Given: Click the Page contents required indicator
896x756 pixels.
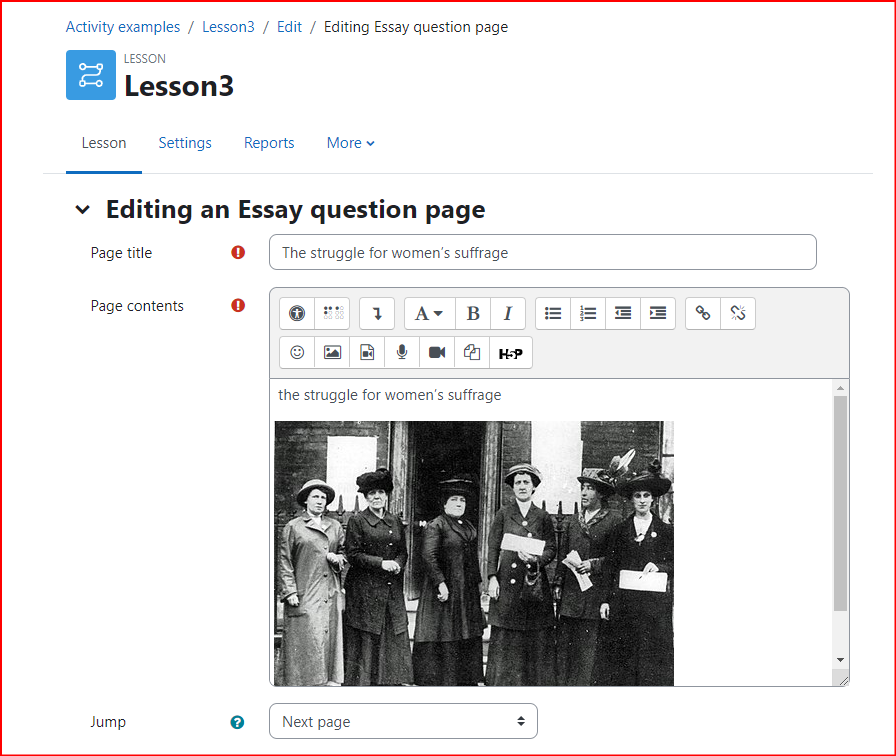Looking at the screenshot, I should 238,306.
